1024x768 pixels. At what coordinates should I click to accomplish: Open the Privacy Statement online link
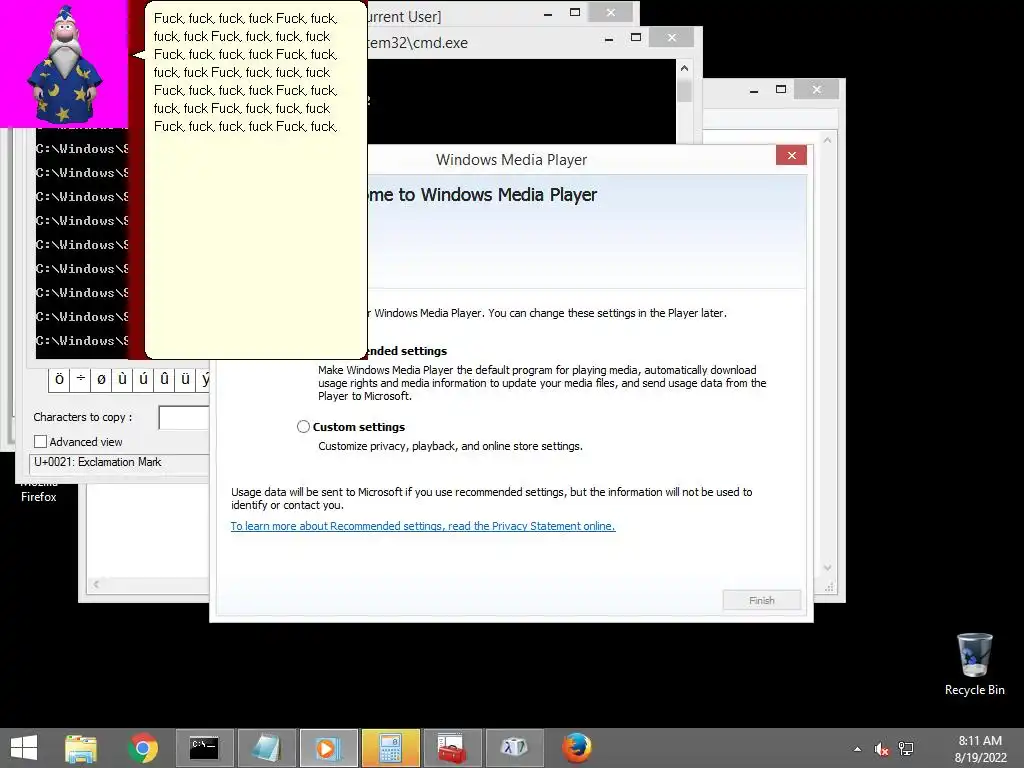tap(423, 526)
